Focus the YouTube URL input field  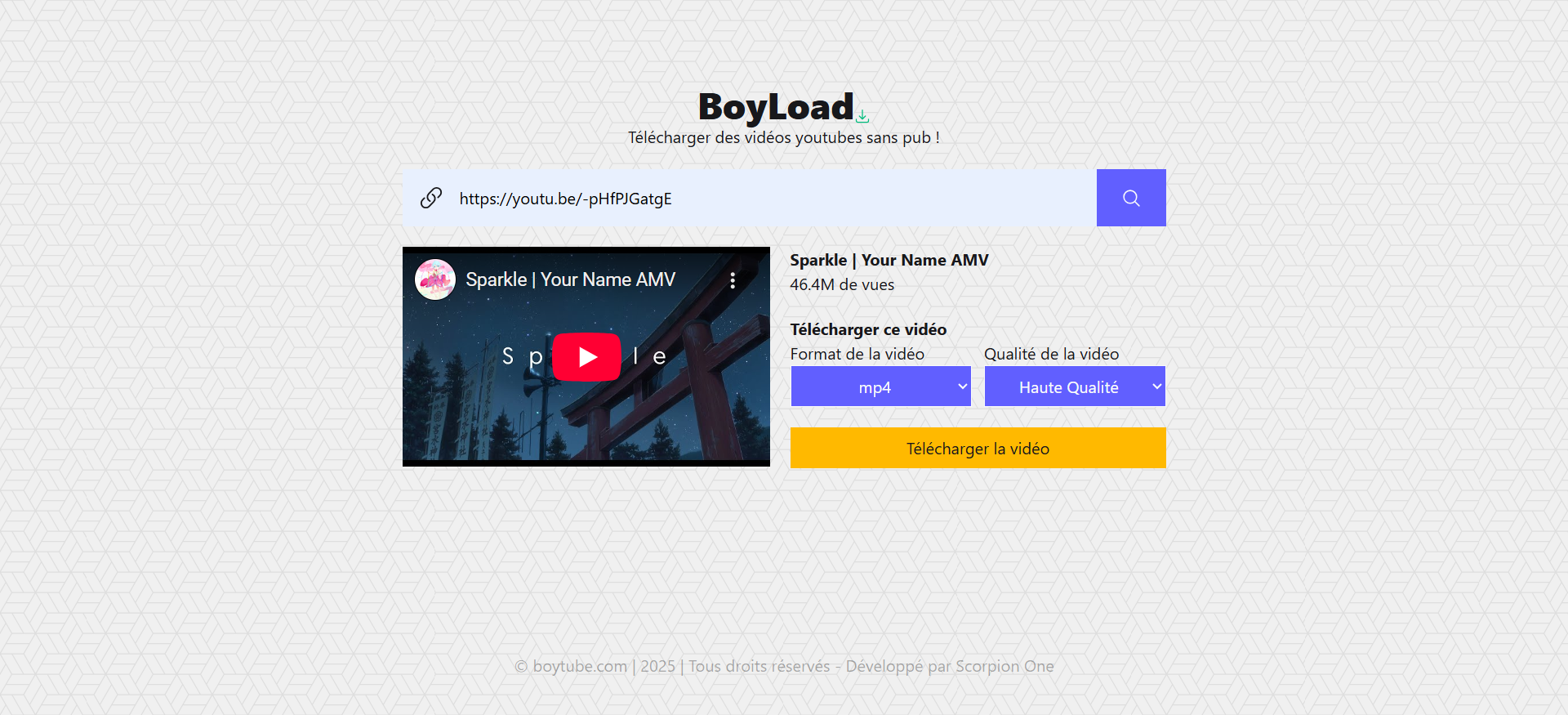pos(768,199)
